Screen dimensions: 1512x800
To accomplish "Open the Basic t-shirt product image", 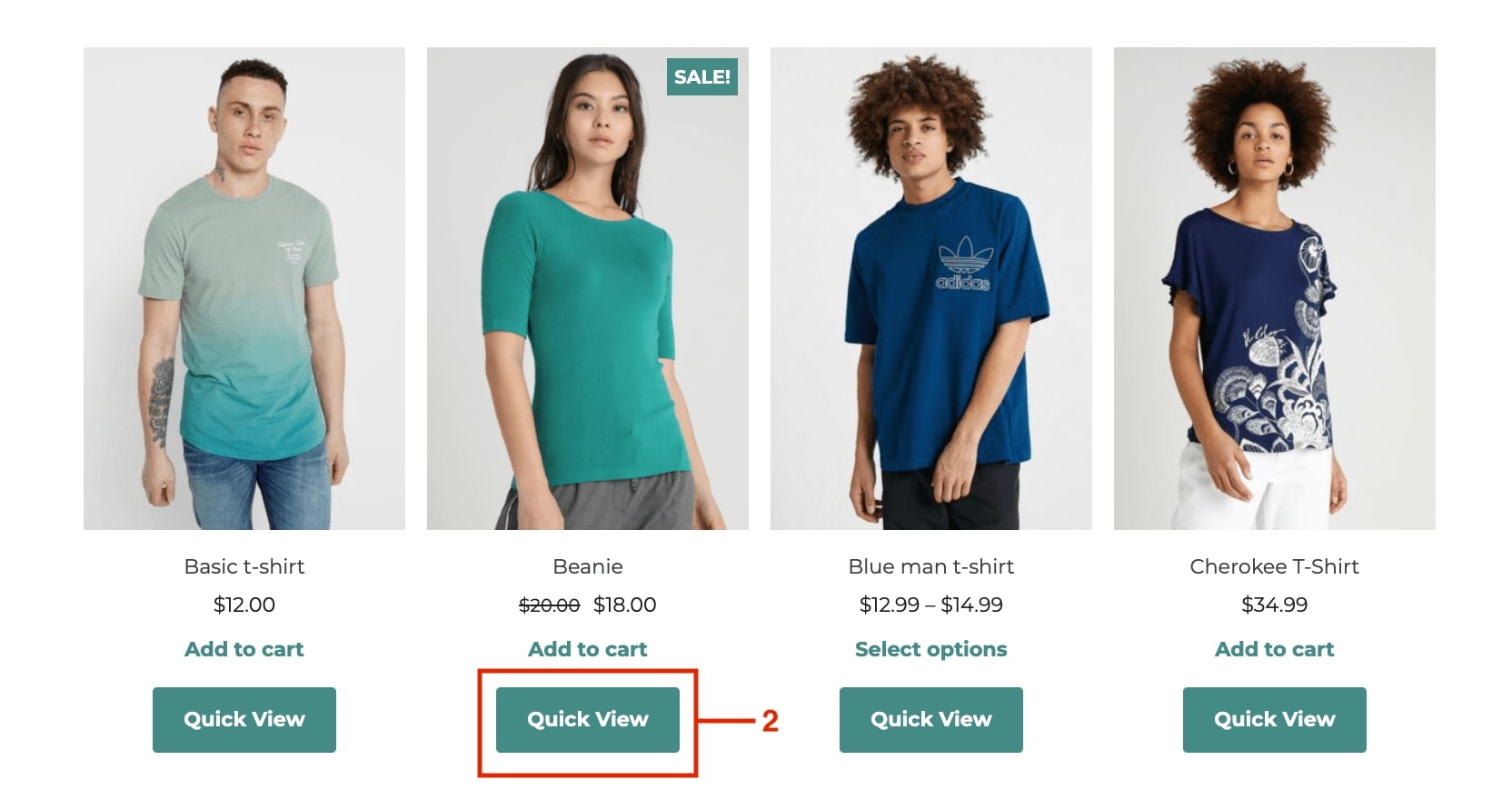I will (x=244, y=288).
